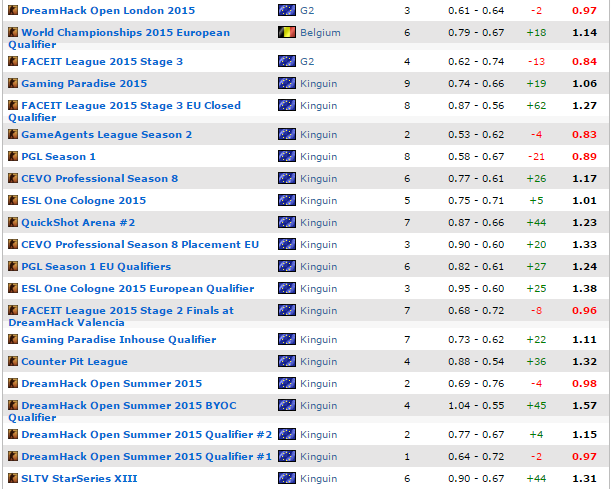This screenshot has width=611, height=489.
Task: Click EU flag in the DreamHack Open Summer 2015 row
Action: (287, 383)
